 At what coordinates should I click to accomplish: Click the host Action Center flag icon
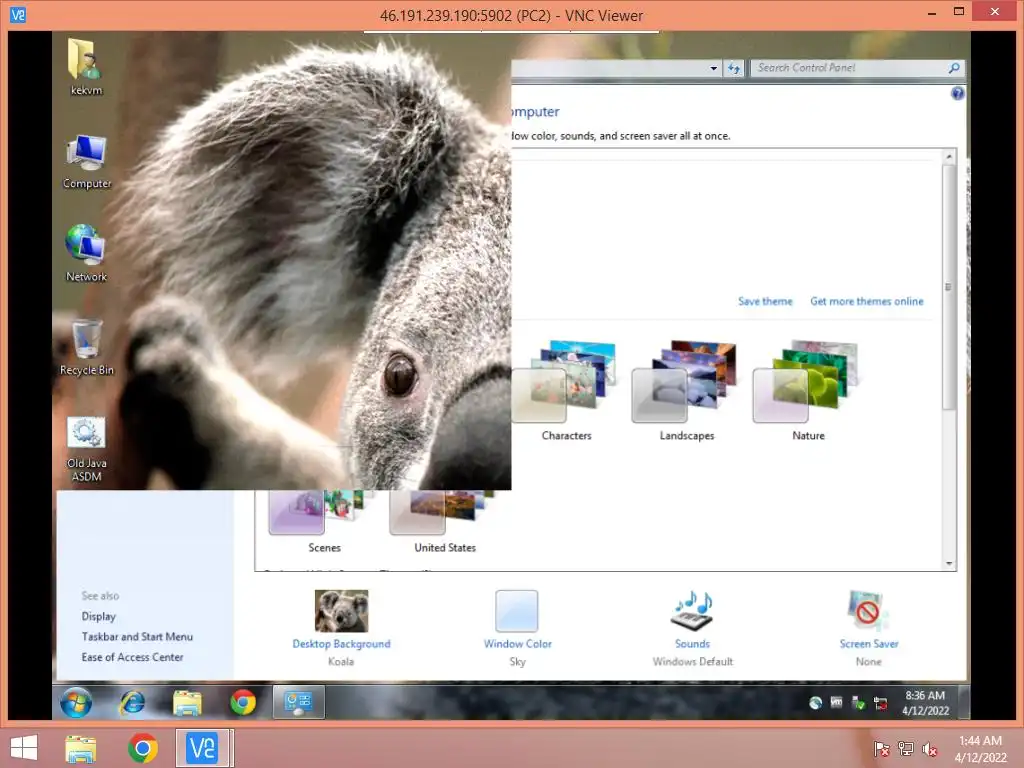881,749
